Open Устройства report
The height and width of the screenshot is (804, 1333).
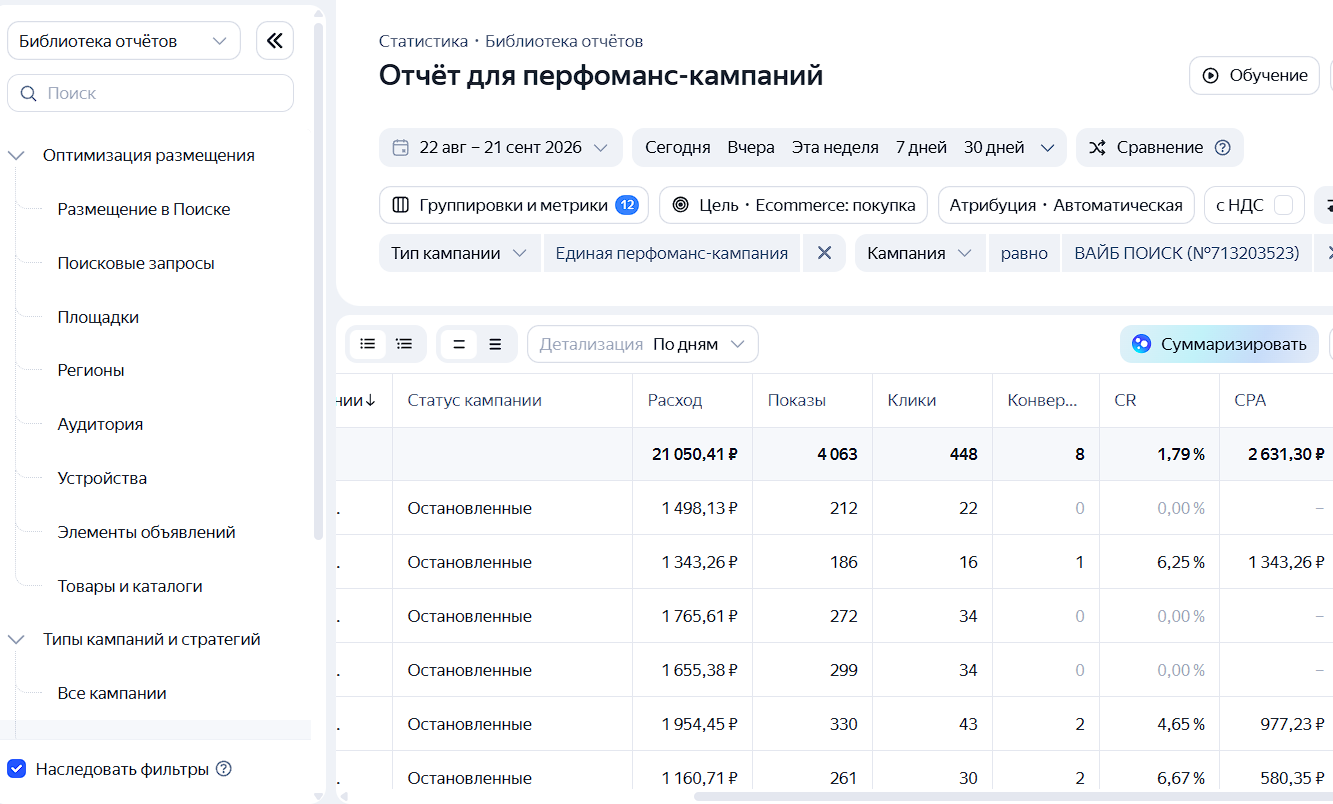coord(102,478)
